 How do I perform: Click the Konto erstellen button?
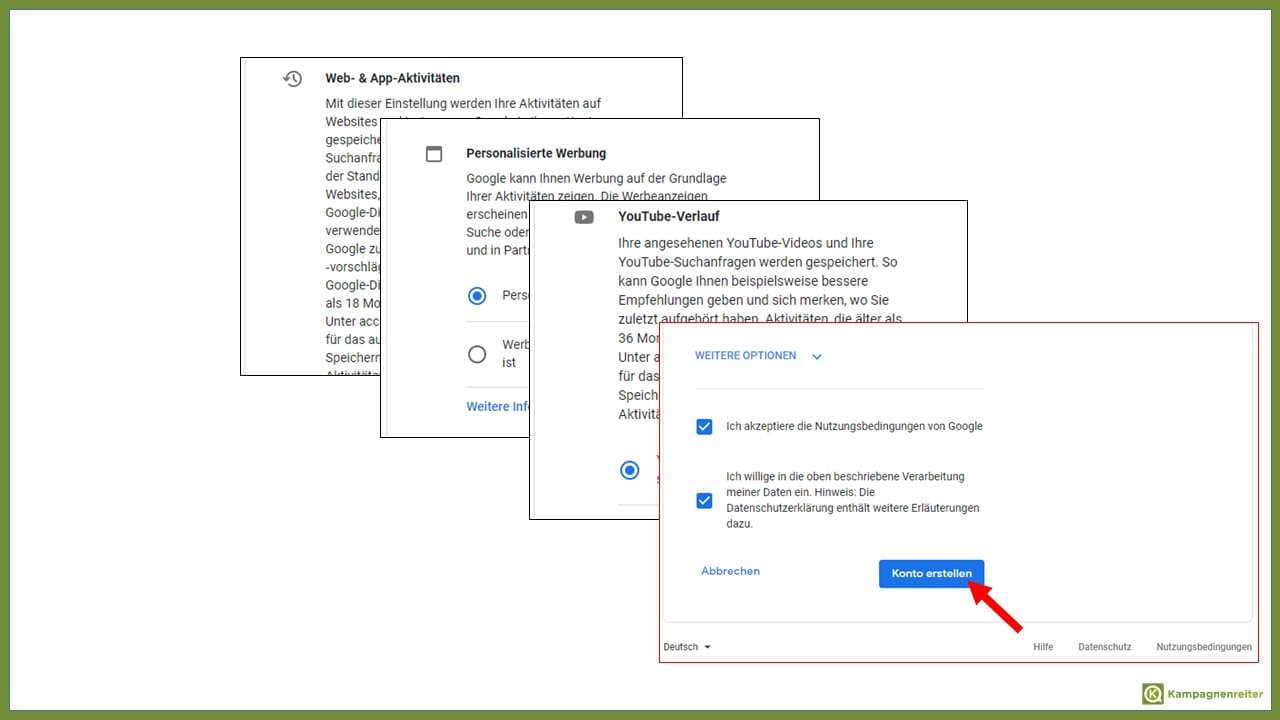[932, 573]
